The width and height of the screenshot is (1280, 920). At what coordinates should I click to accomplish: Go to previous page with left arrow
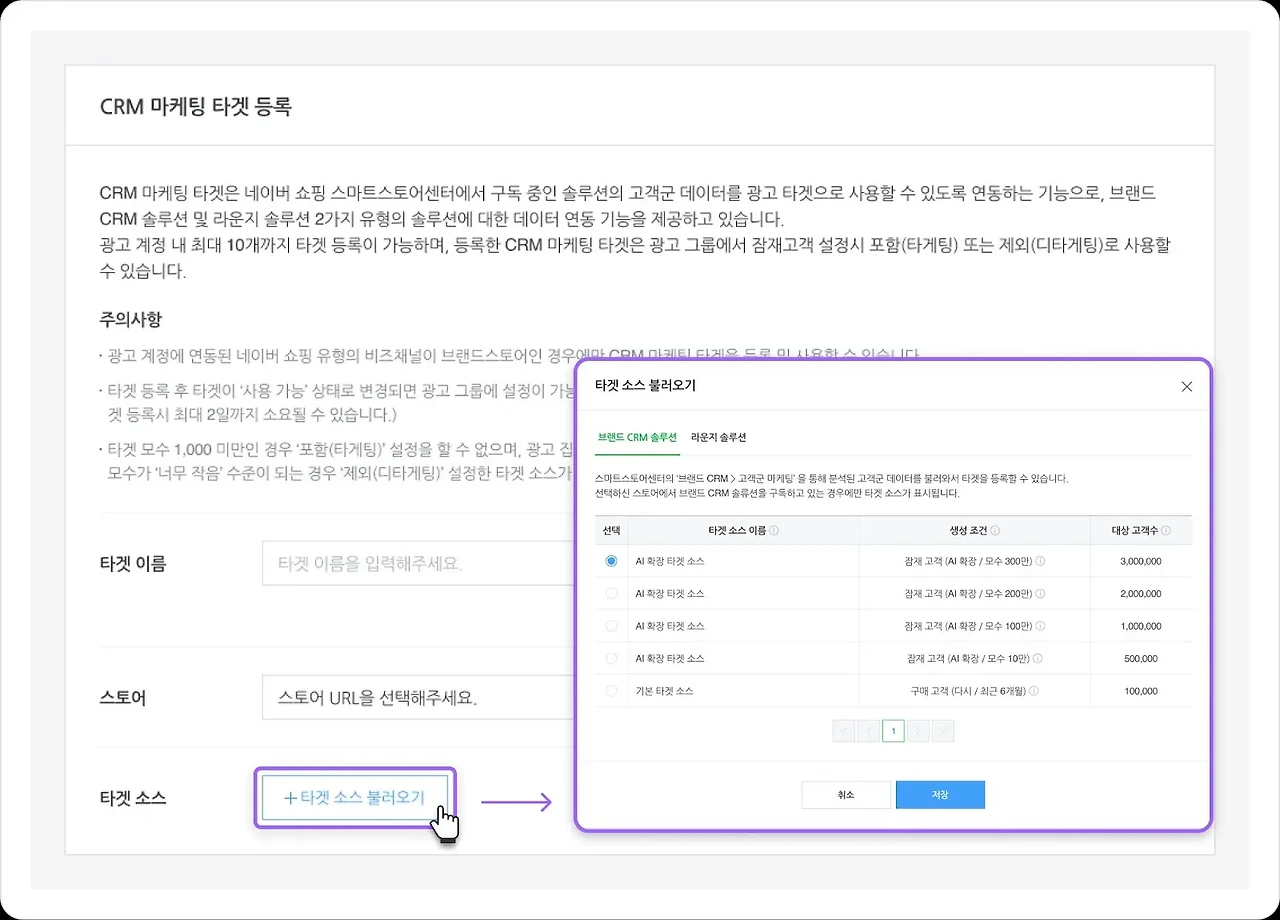(x=868, y=731)
